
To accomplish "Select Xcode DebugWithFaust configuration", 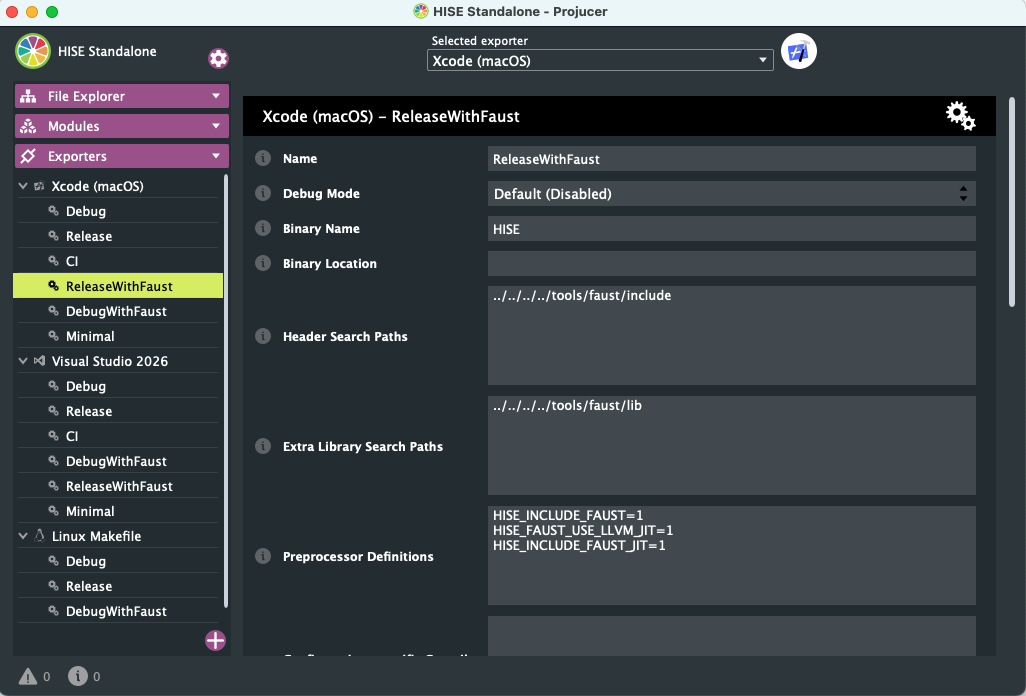I will coord(118,311).
